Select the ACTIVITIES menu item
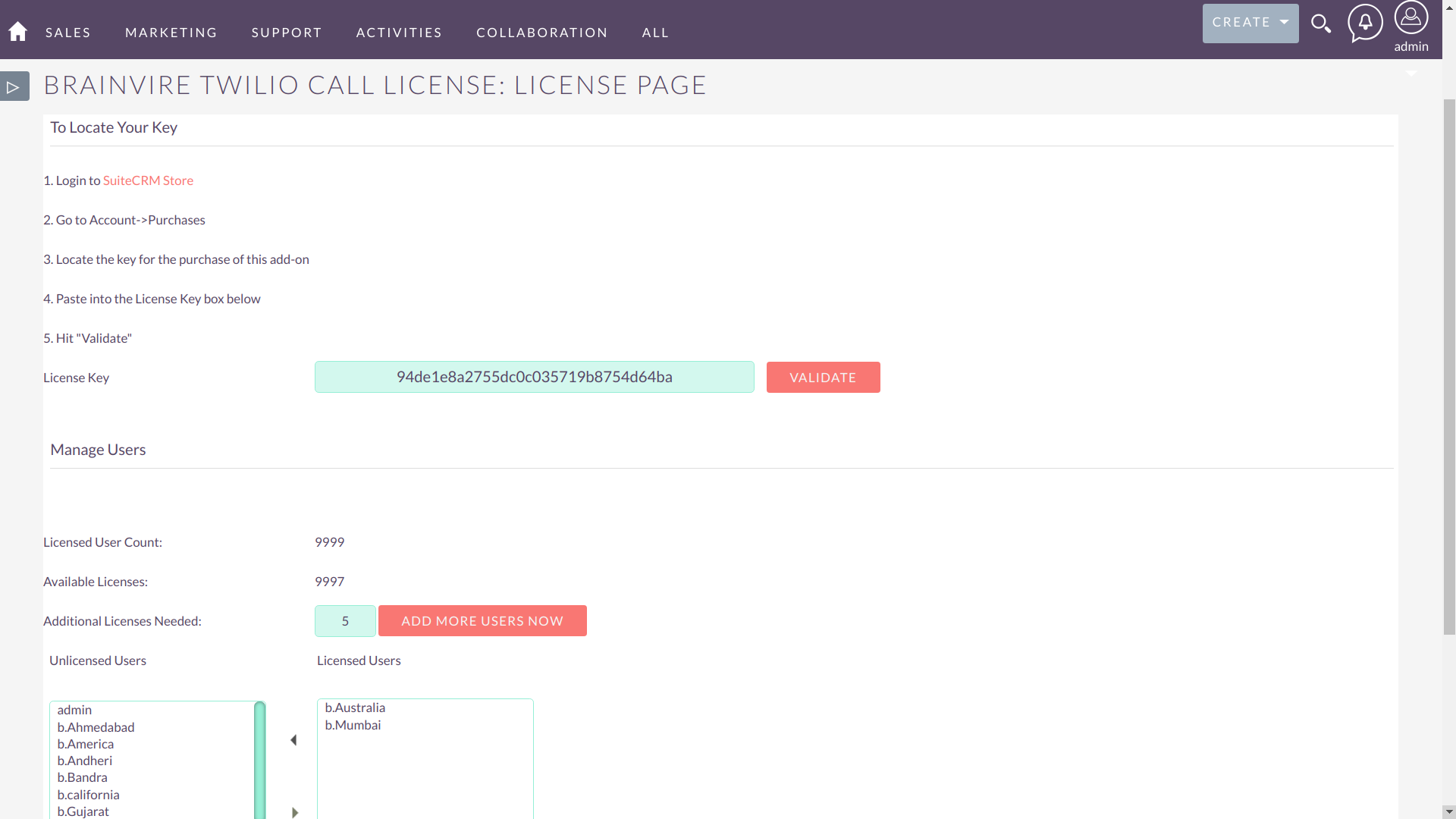This screenshot has width=1456, height=819. pos(399,32)
